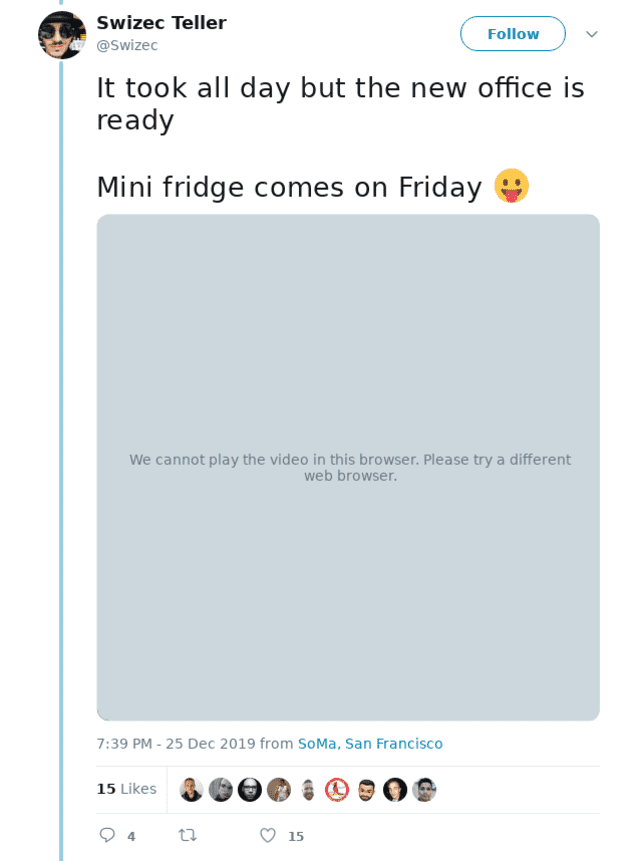Screen dimensions: 640x861
Task: Click the red-circled liker avatar
Action: click(337, 790)
